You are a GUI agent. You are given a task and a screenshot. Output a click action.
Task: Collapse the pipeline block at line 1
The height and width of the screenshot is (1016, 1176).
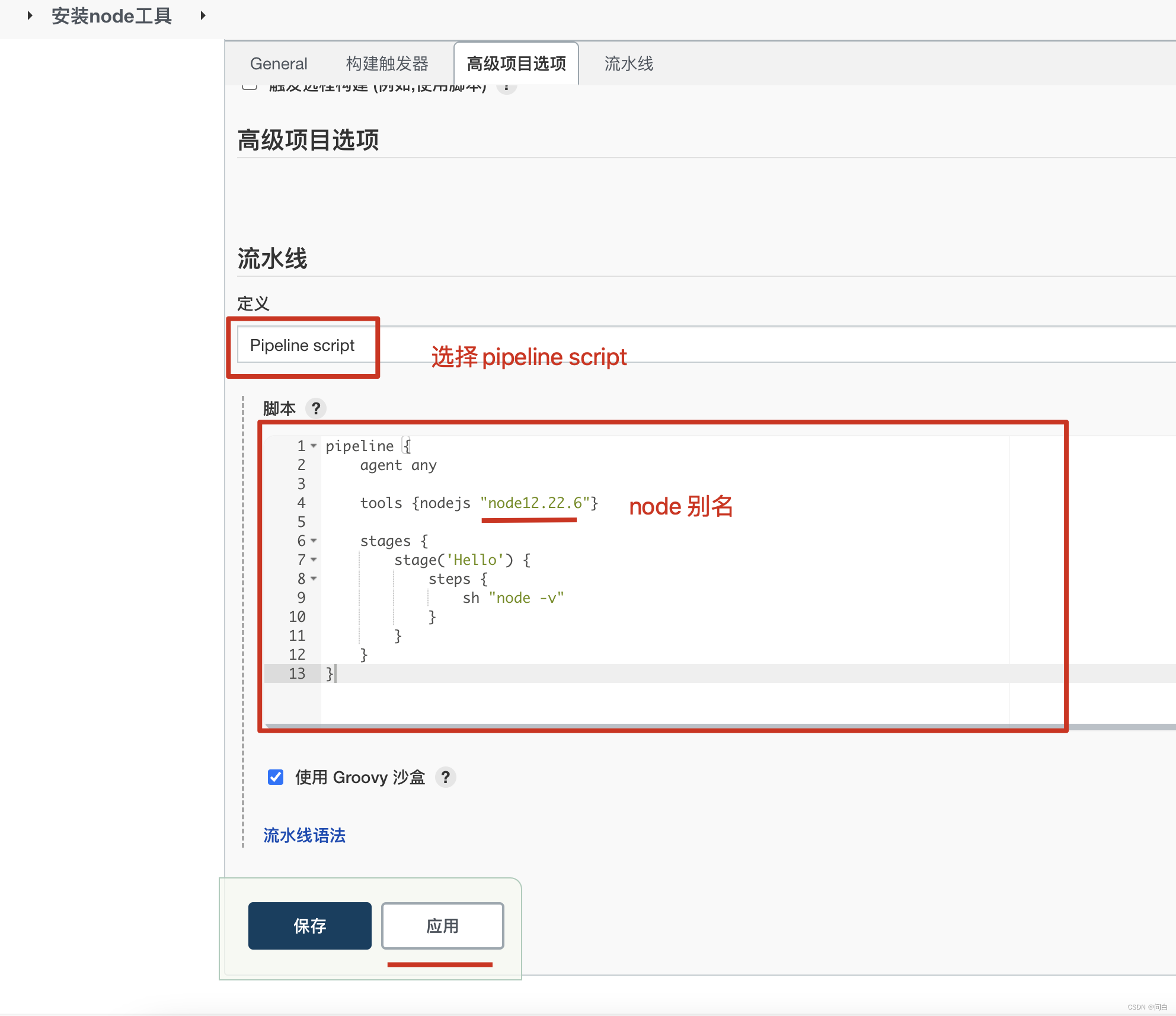[x=313, y=446]
